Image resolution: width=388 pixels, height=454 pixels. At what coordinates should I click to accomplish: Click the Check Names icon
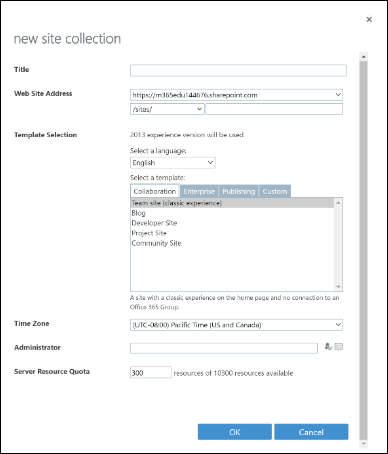tap(328, 347)
